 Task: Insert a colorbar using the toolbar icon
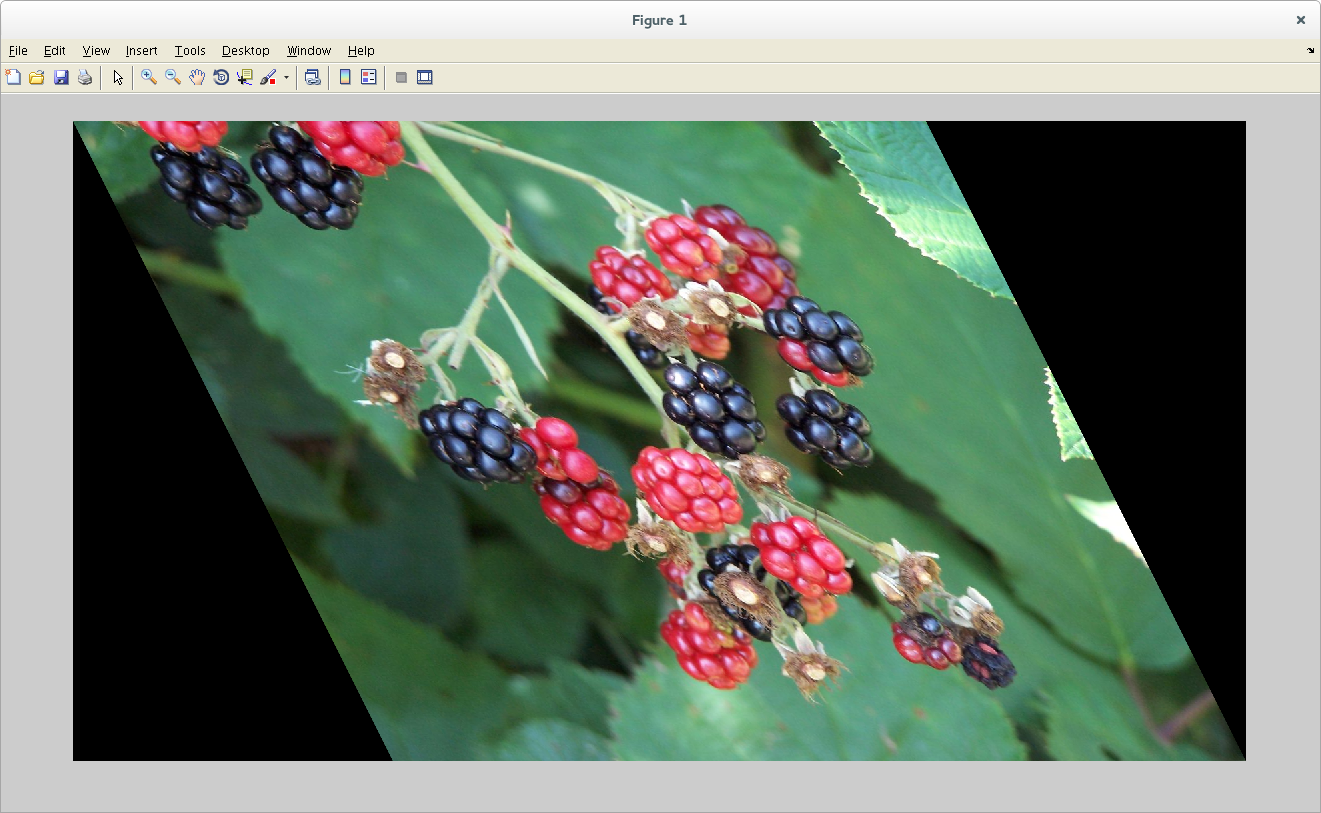pos(345,77)
